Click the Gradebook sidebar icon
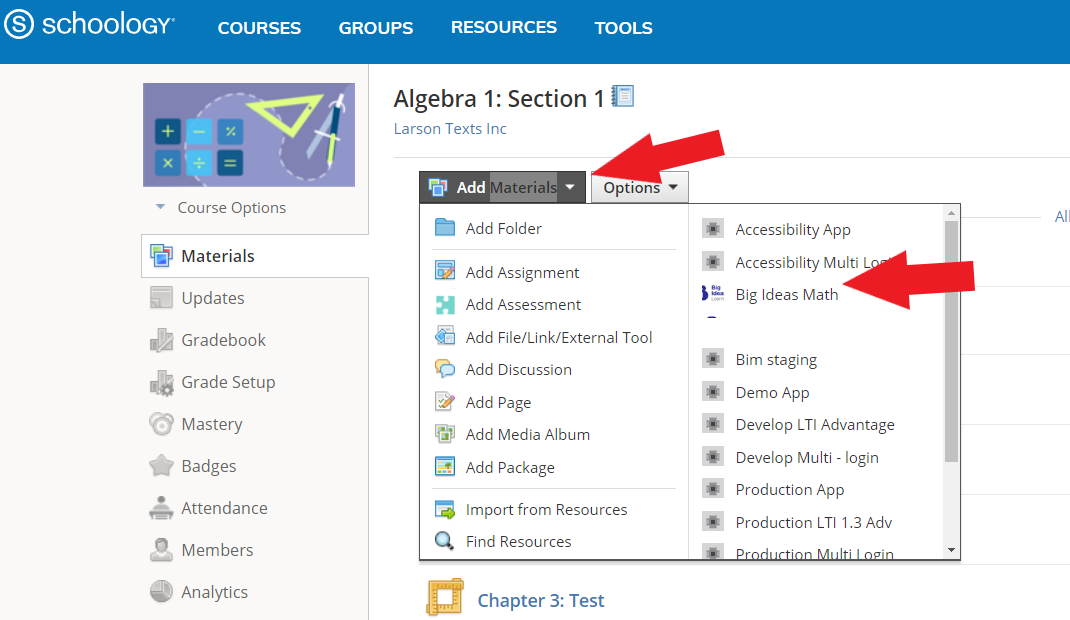 [x=161, y=340]
